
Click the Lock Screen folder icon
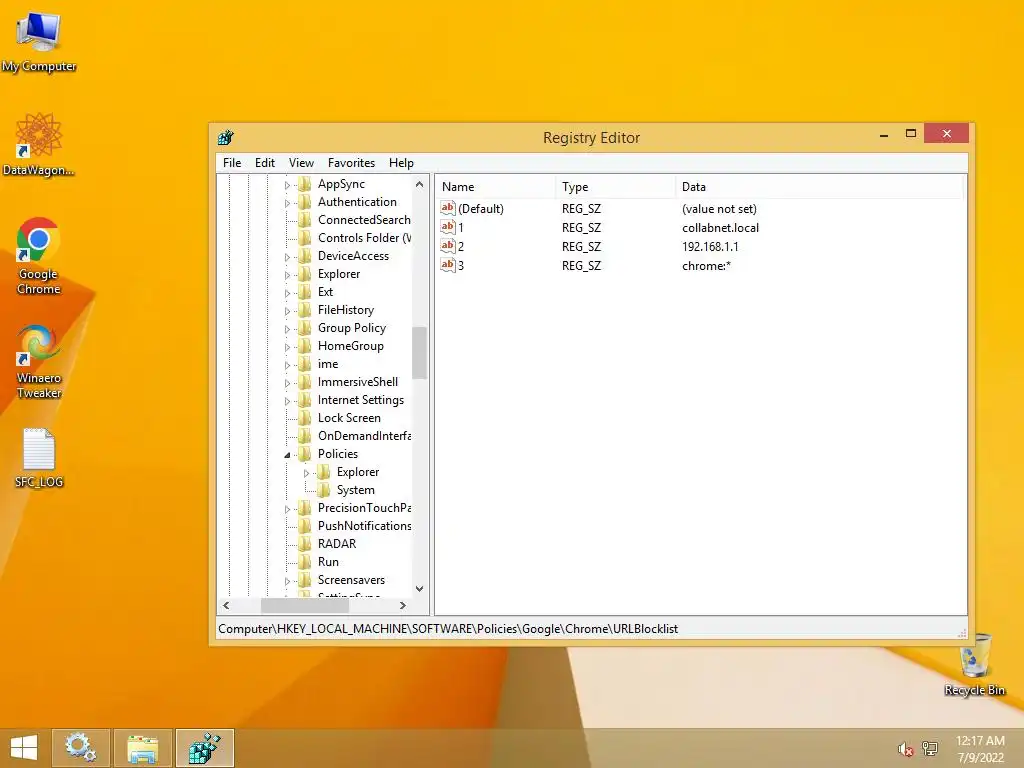point(305,418)
